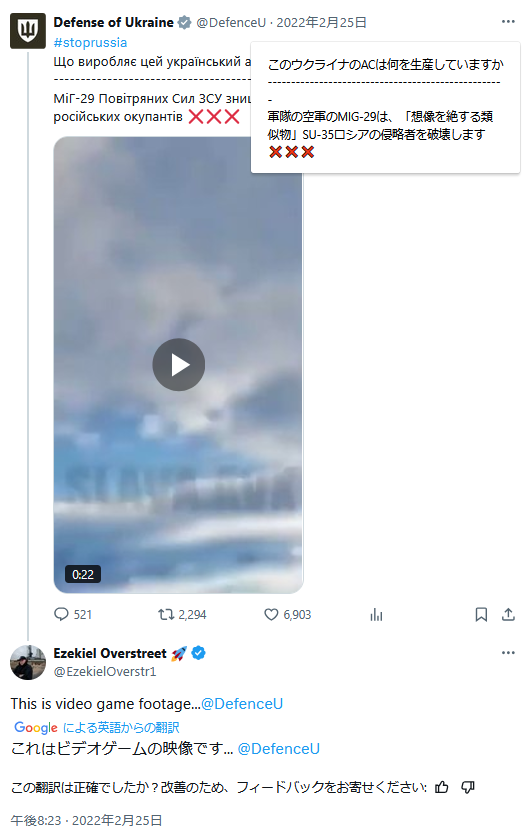Open more options on Defense of Ukraine tweet
Image resolution: width=528 pixels, height=837 pixels.
(x=508, y=21)
